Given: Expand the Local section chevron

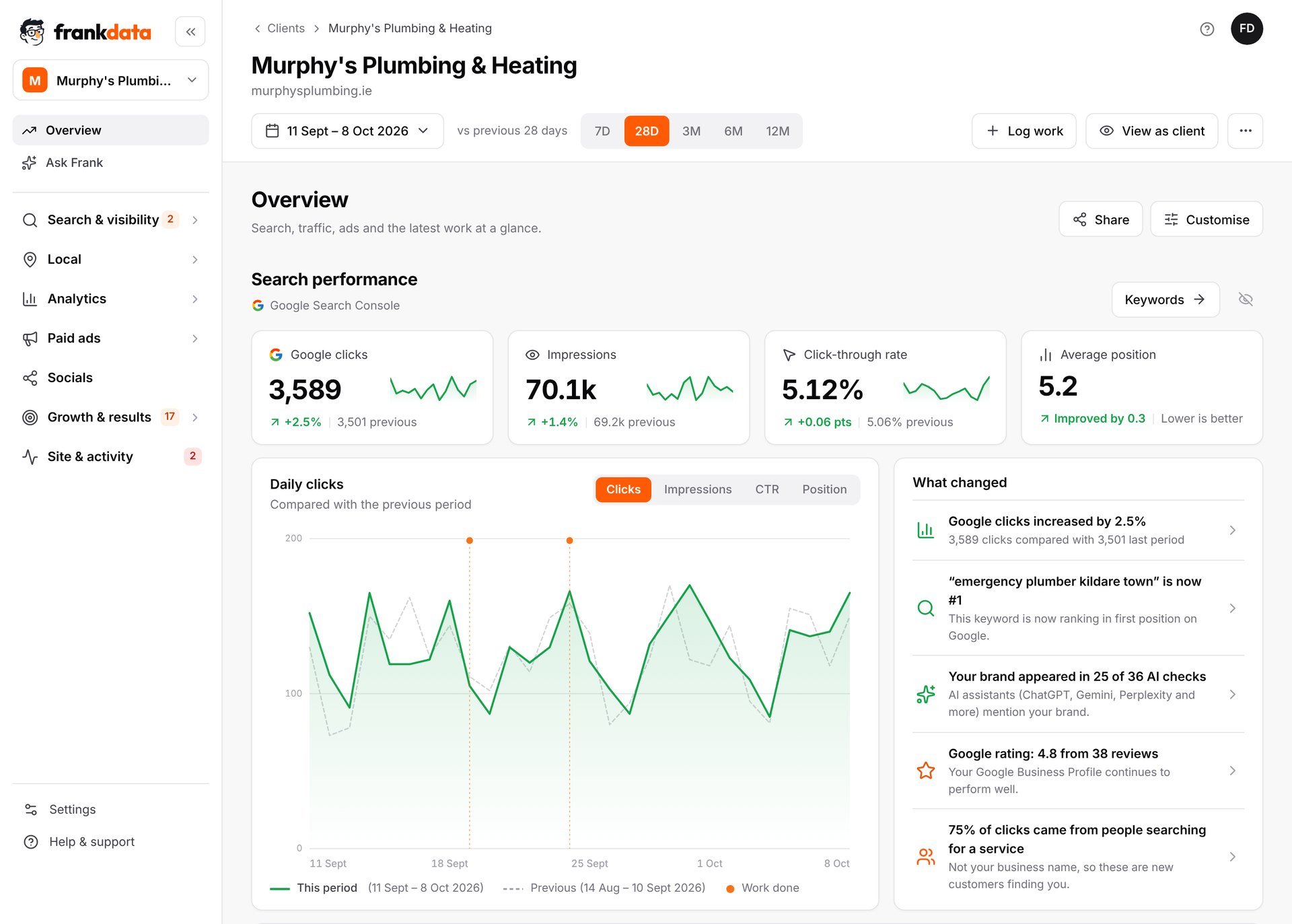Looking at the screenshot, I should pyautogui.click(x=195, y=260).
